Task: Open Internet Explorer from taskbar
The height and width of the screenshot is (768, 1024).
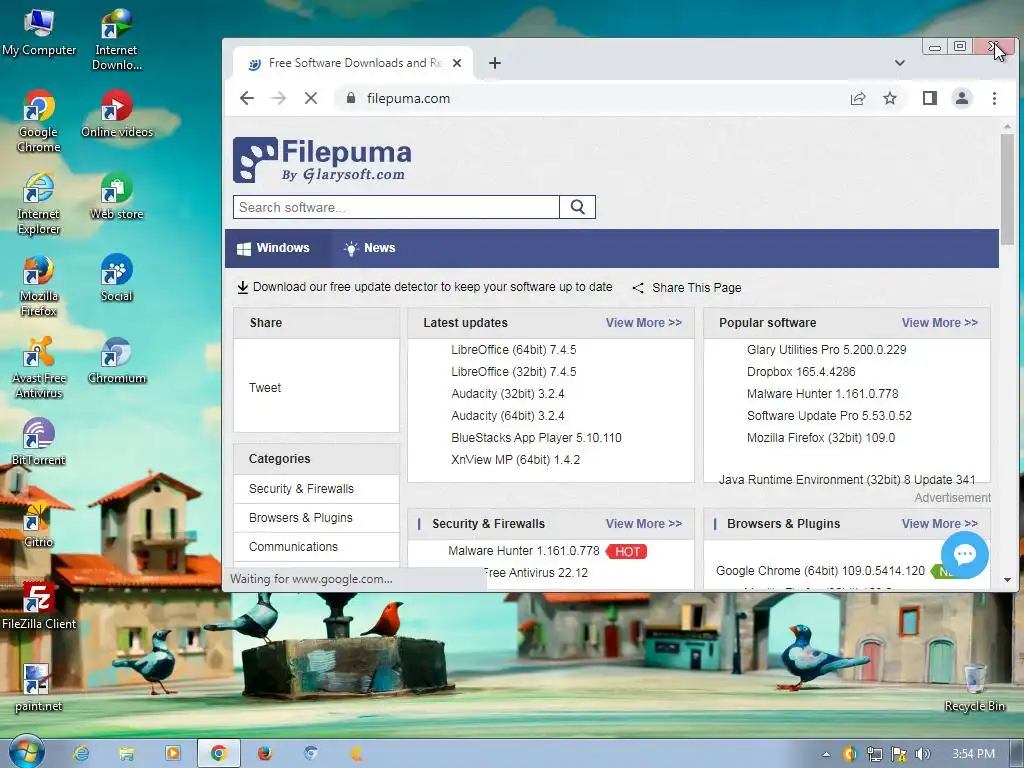Action: coord(82,754)
